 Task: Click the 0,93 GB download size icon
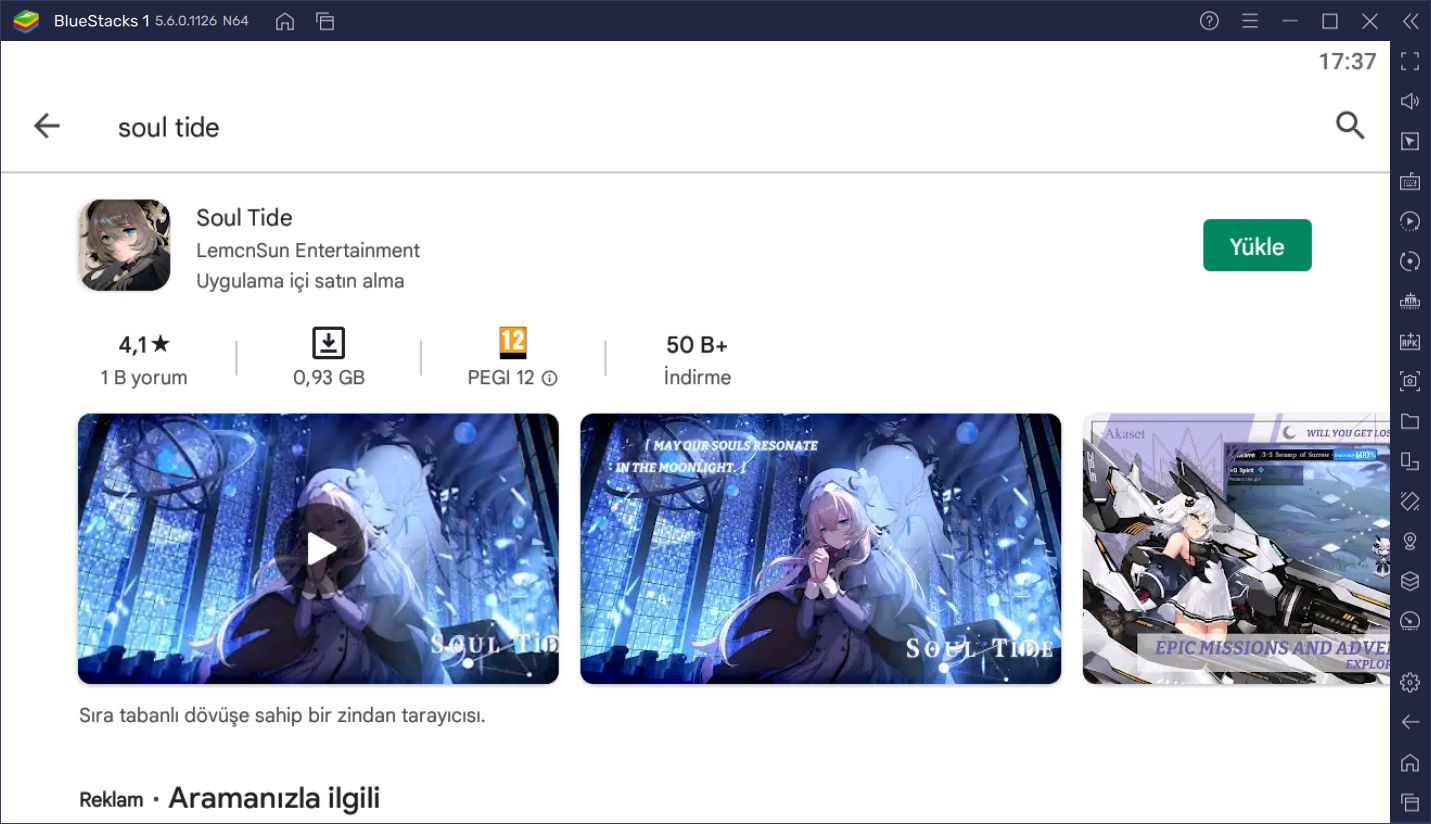point(328,343)
